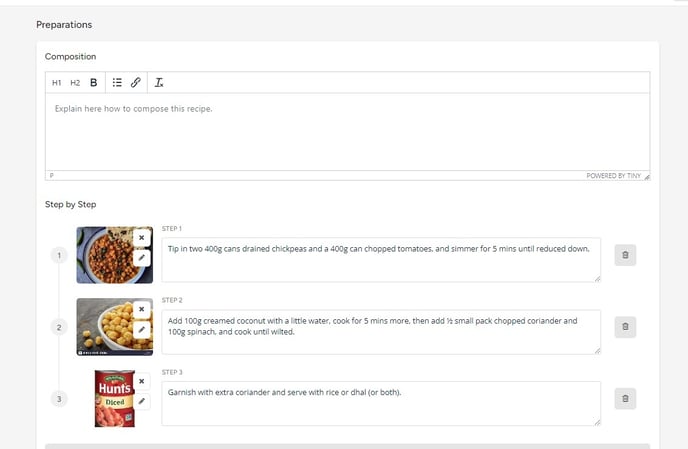Click the STEP 1 label

click(172, 229)
